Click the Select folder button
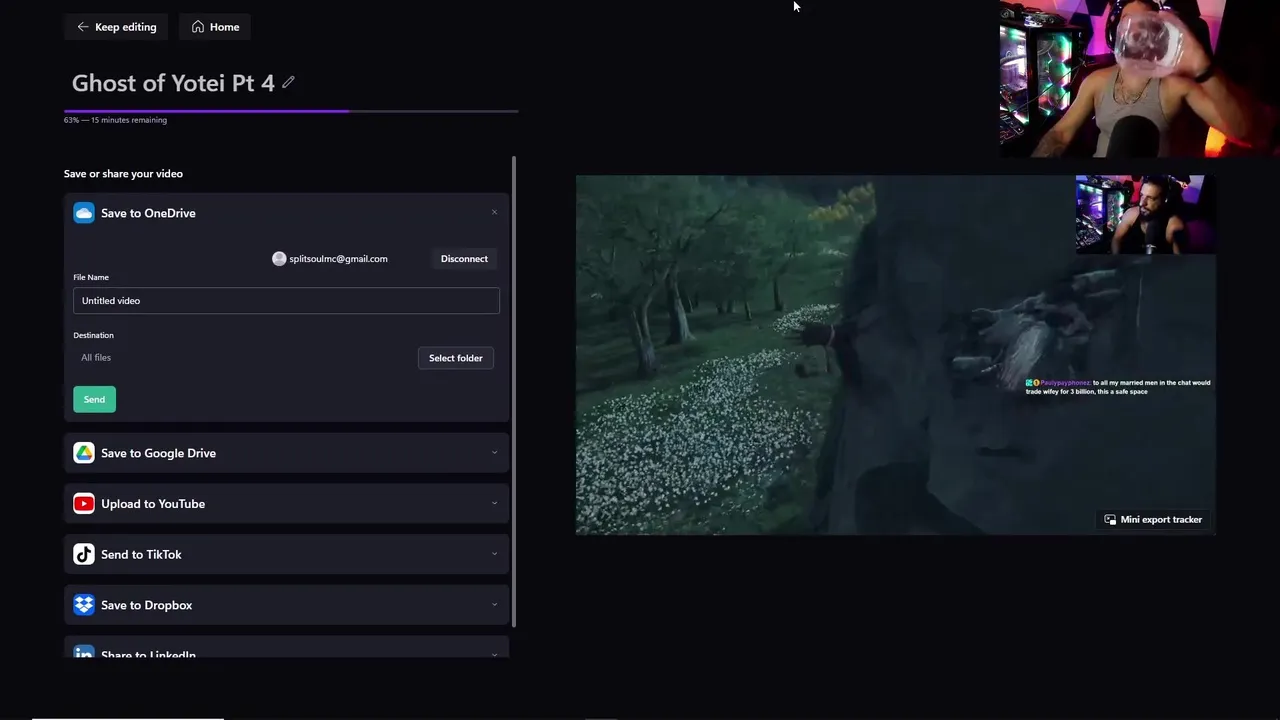 coord(455,358)
